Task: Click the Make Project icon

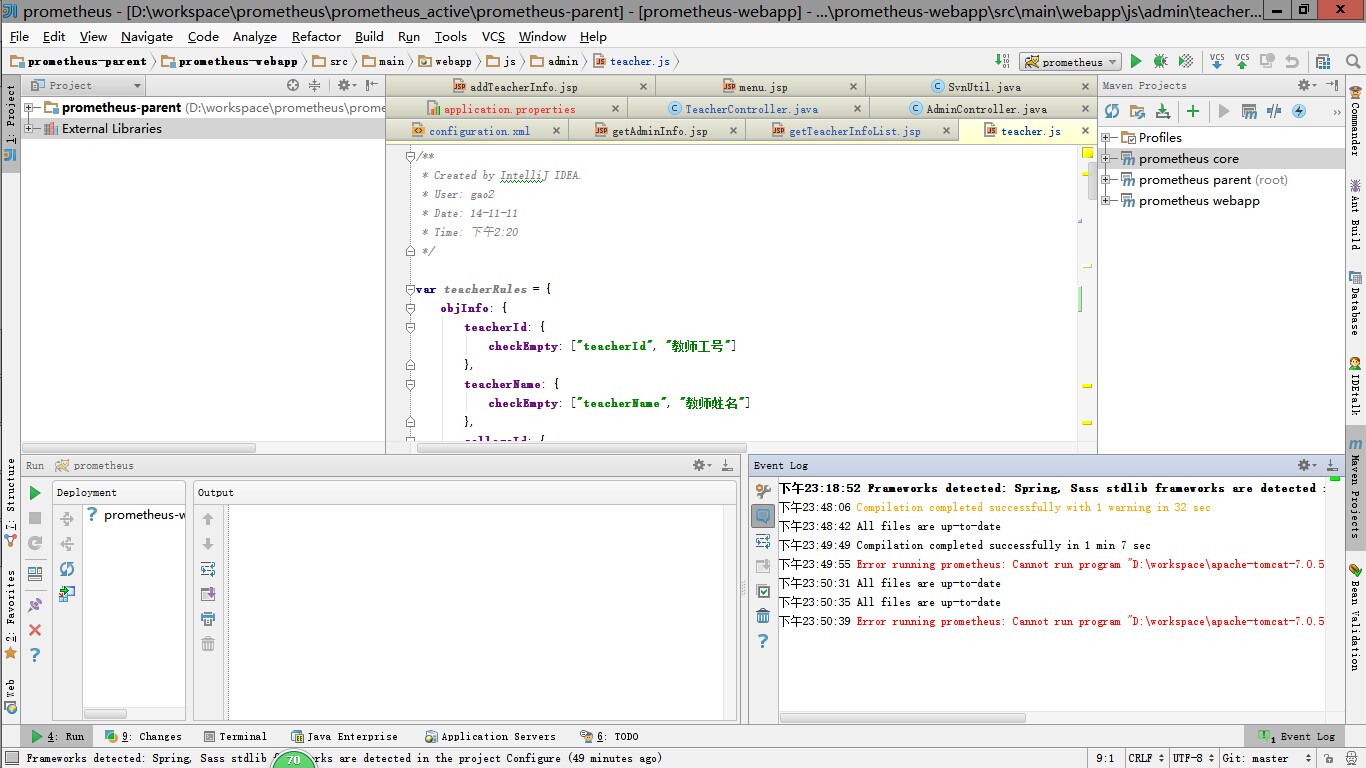Action: [1002, 62]
